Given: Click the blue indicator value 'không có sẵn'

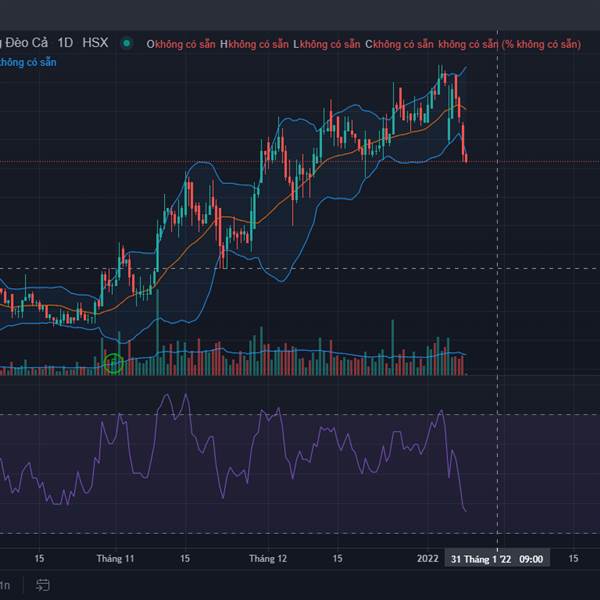Looking at the screenshot, I should [28, 62].
